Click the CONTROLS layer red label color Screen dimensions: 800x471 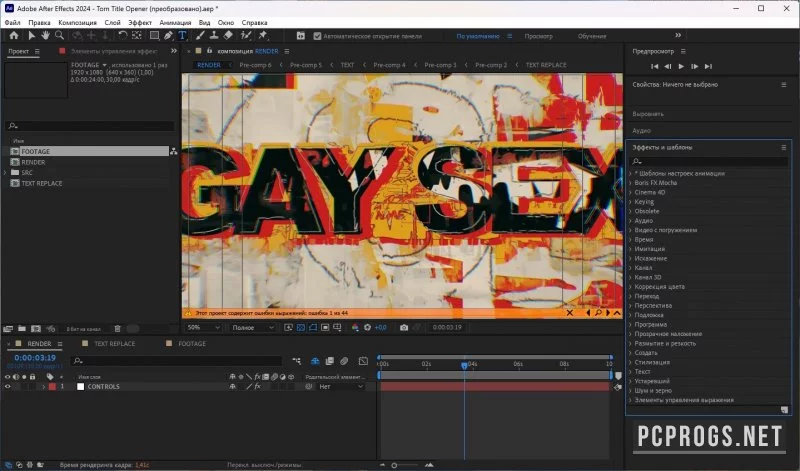point(52,387)
